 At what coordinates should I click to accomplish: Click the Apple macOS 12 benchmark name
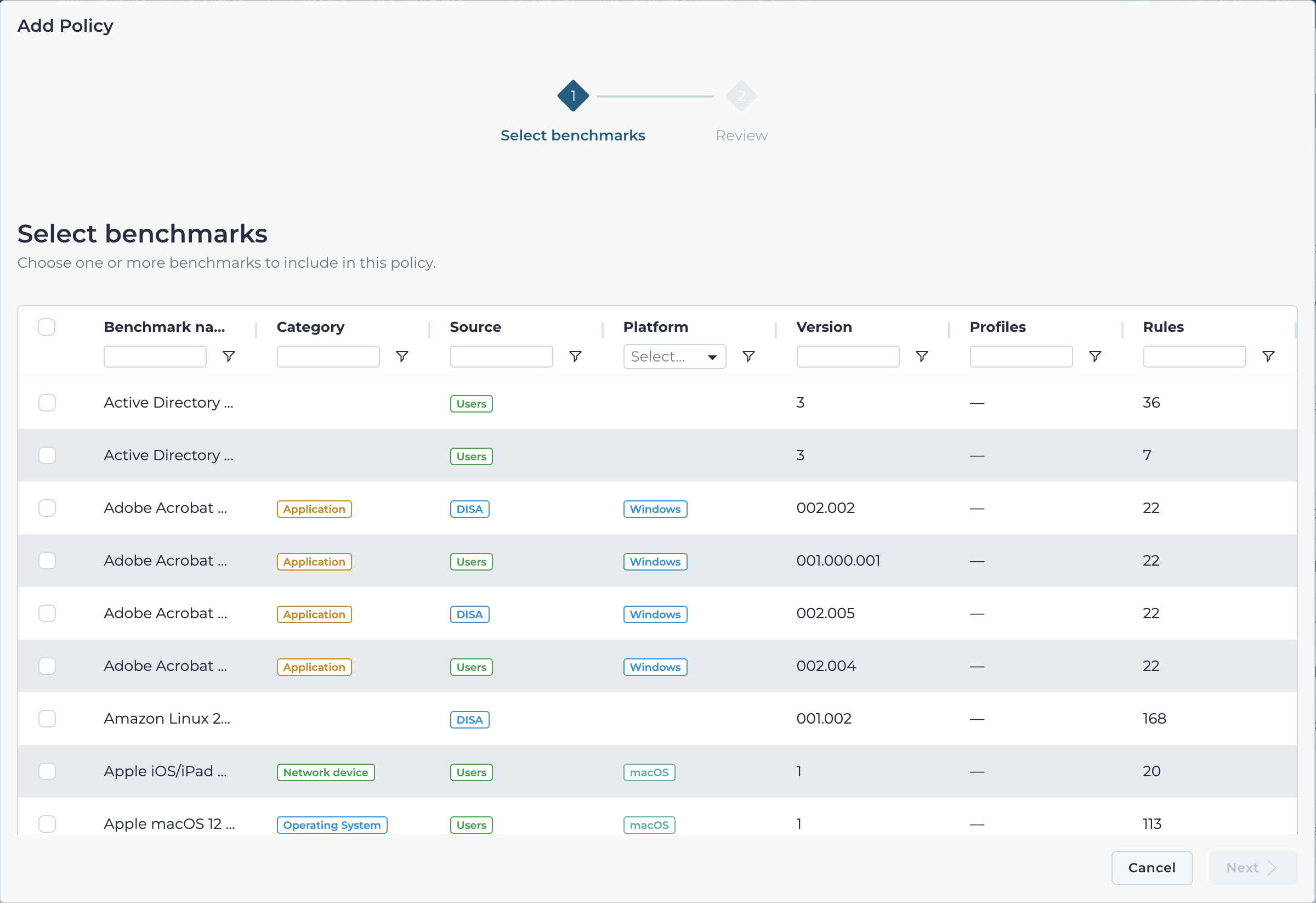[169, 824]
